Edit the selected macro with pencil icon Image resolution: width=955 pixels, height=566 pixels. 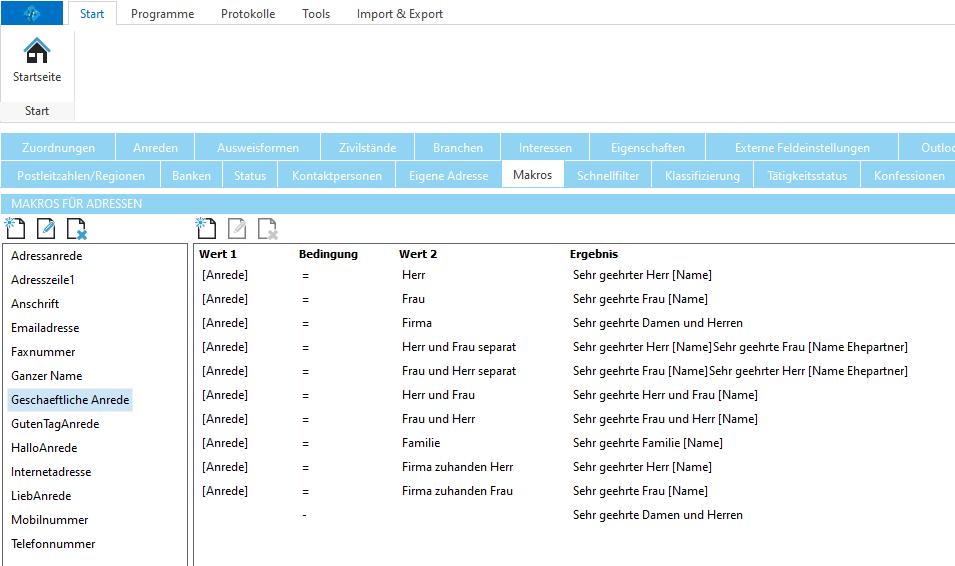coord(46,229)
